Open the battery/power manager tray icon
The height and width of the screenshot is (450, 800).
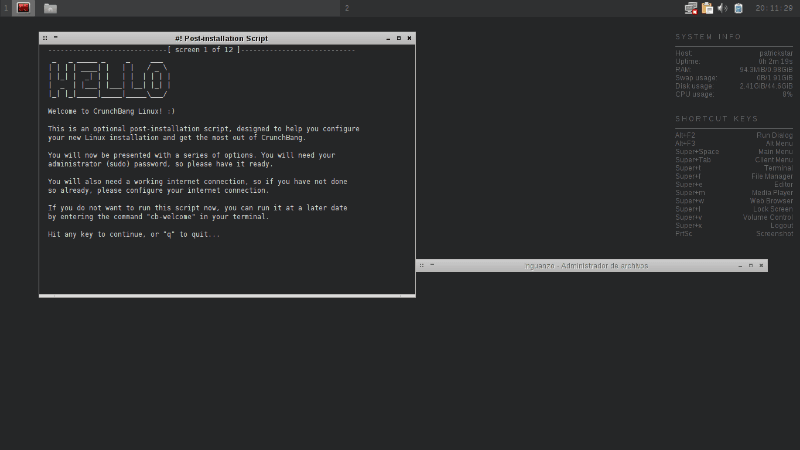pyautogui.click(x=738, y=8)
